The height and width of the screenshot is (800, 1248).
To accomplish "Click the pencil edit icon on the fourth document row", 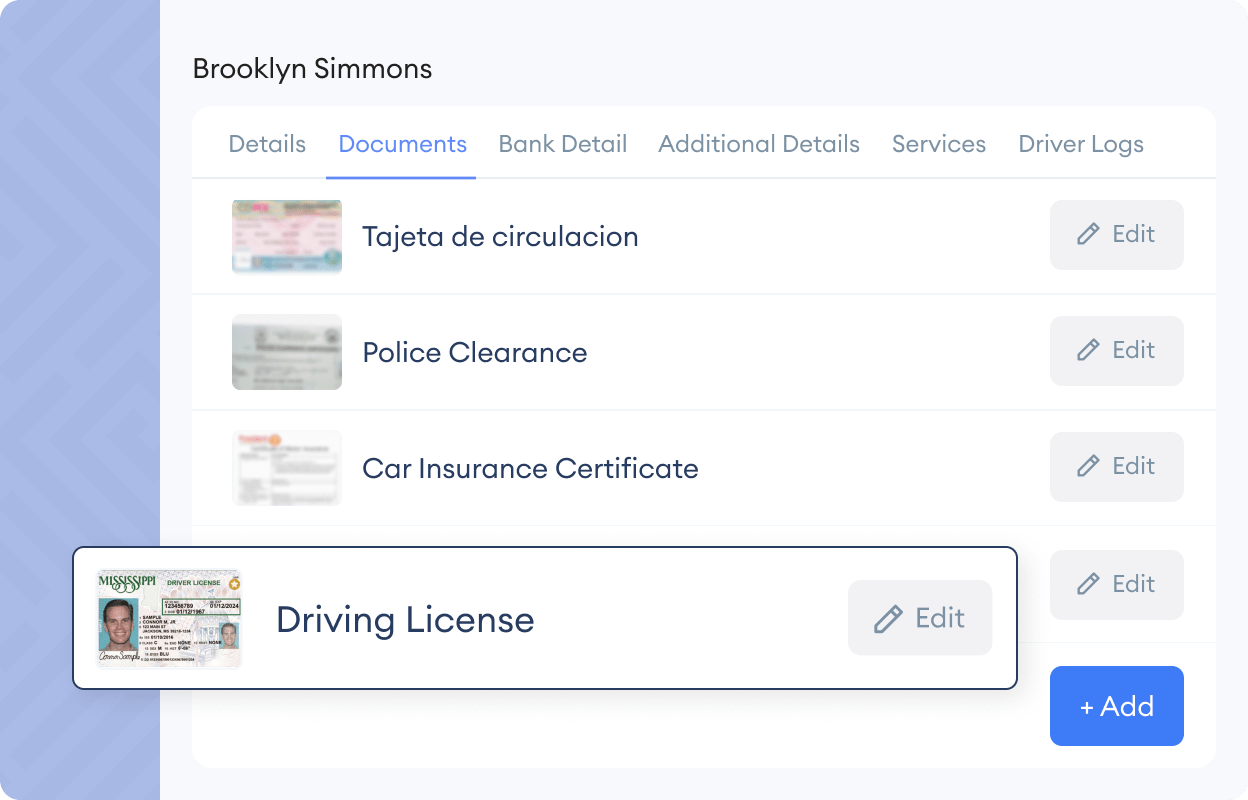I will (1089, 584).
